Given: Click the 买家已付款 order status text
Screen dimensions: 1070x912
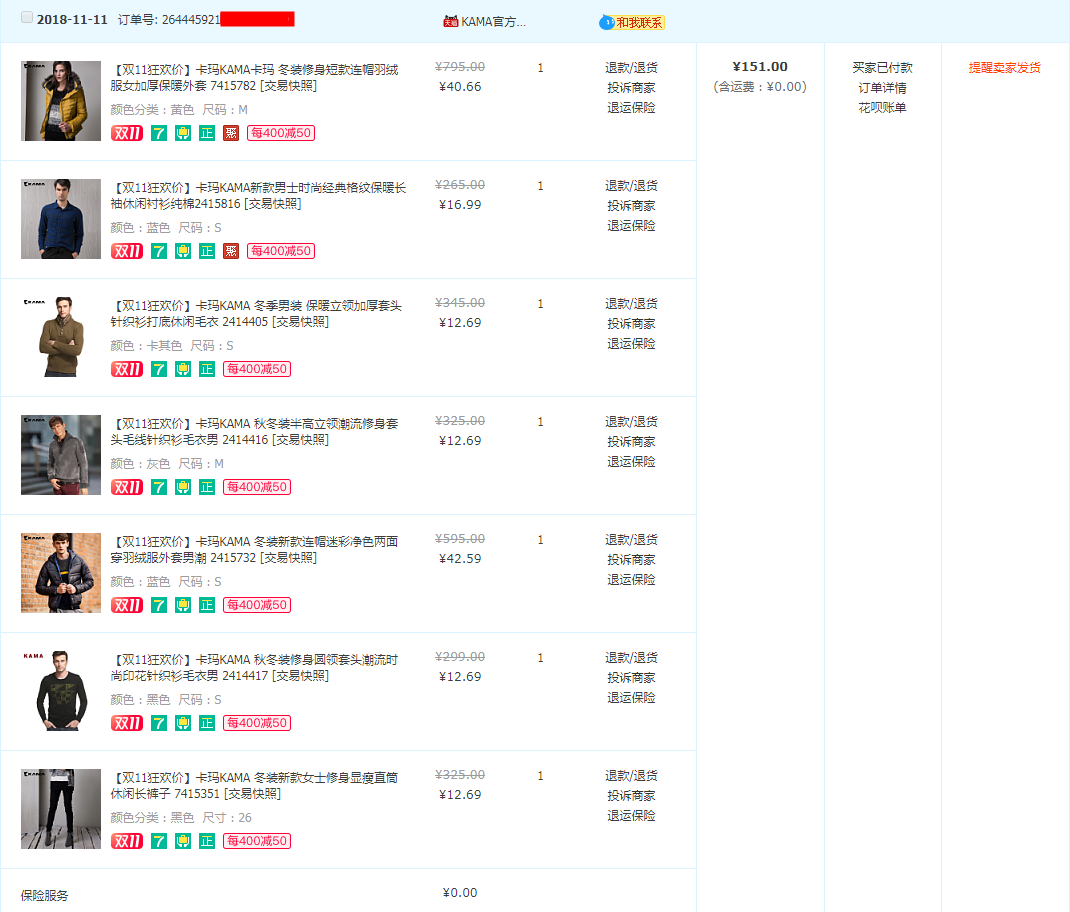Looking at the screenshot, I should tap(882, 68).
